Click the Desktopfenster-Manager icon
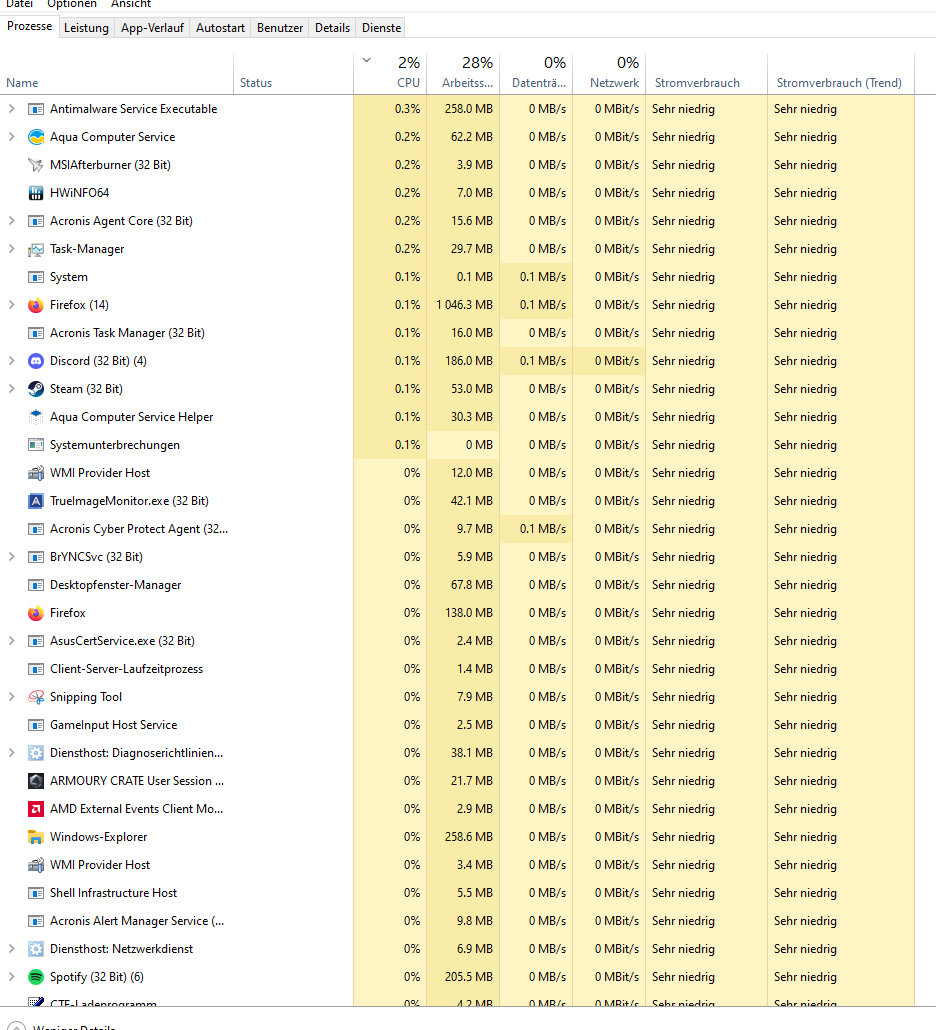 point(36,585)
